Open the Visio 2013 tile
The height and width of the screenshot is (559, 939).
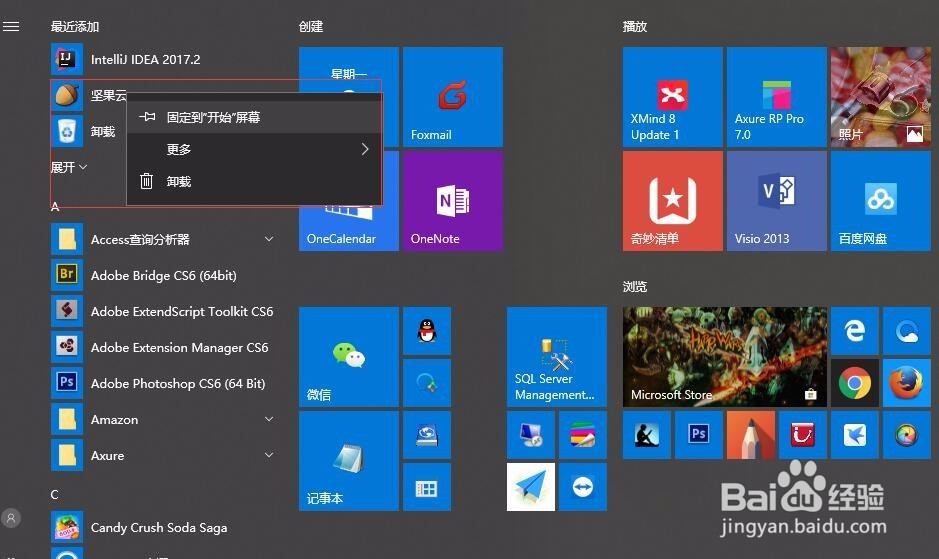pos(777,201)
